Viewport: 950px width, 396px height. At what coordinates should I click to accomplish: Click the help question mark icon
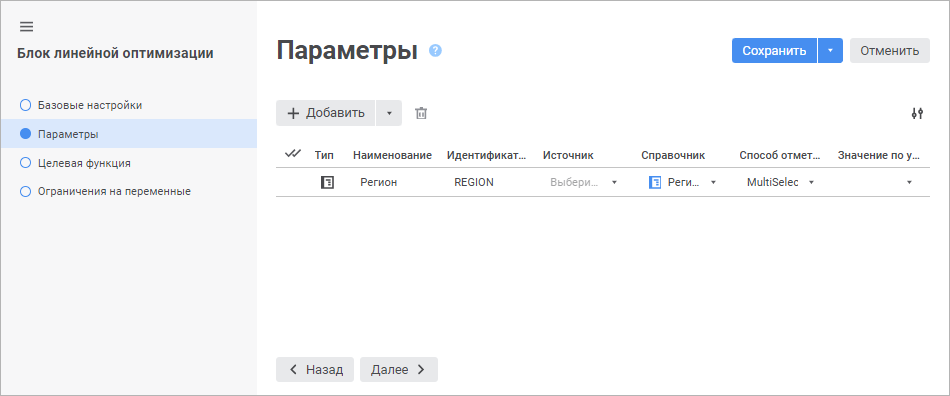[x=435, y=50]
